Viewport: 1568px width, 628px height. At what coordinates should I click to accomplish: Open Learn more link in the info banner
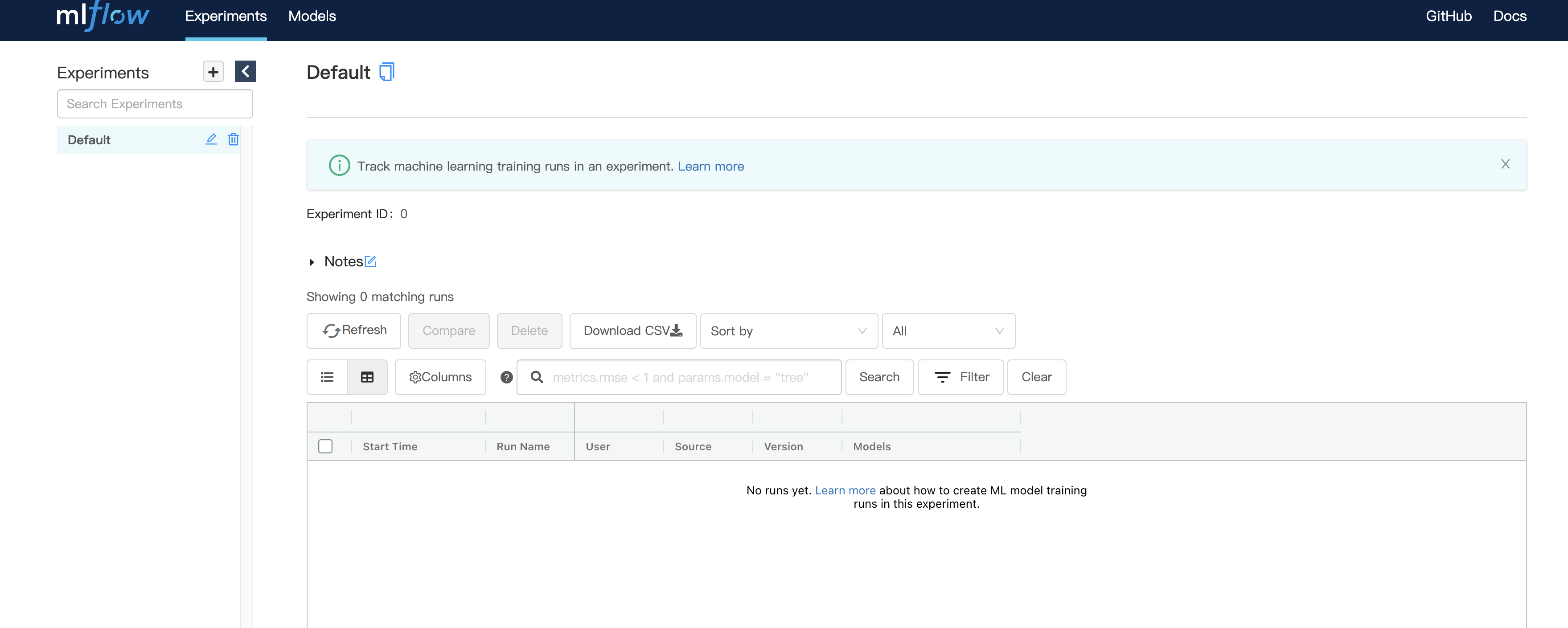[710, 166]
